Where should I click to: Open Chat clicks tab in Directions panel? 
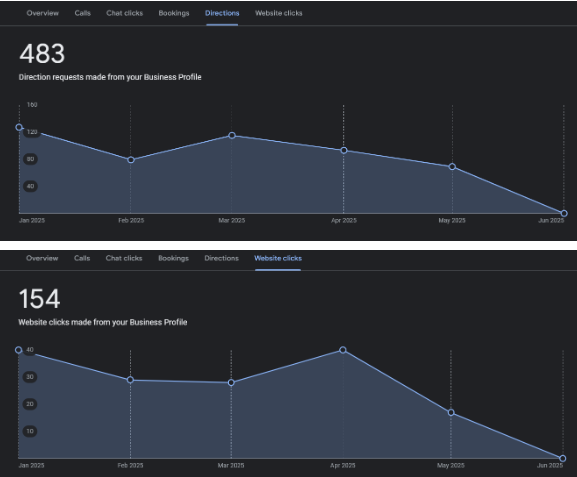coord(124,13)
